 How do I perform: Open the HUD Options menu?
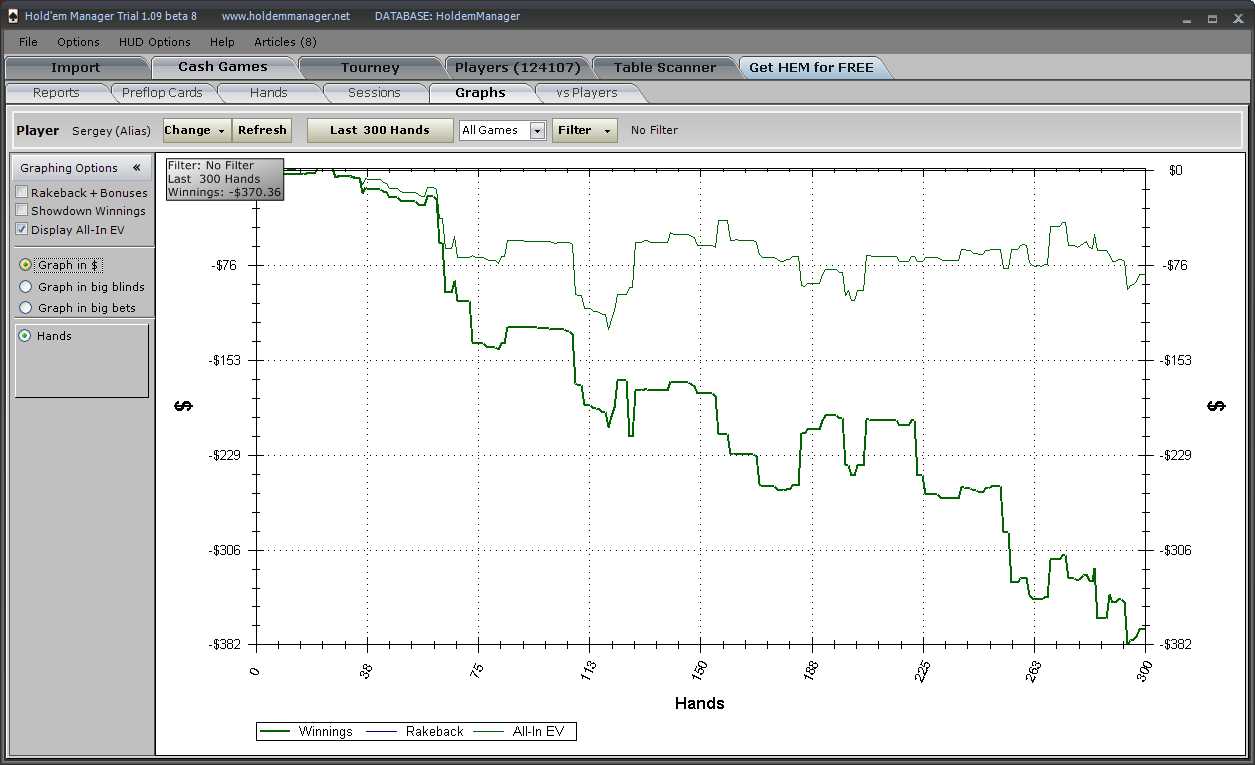click(x=154, y=42)
